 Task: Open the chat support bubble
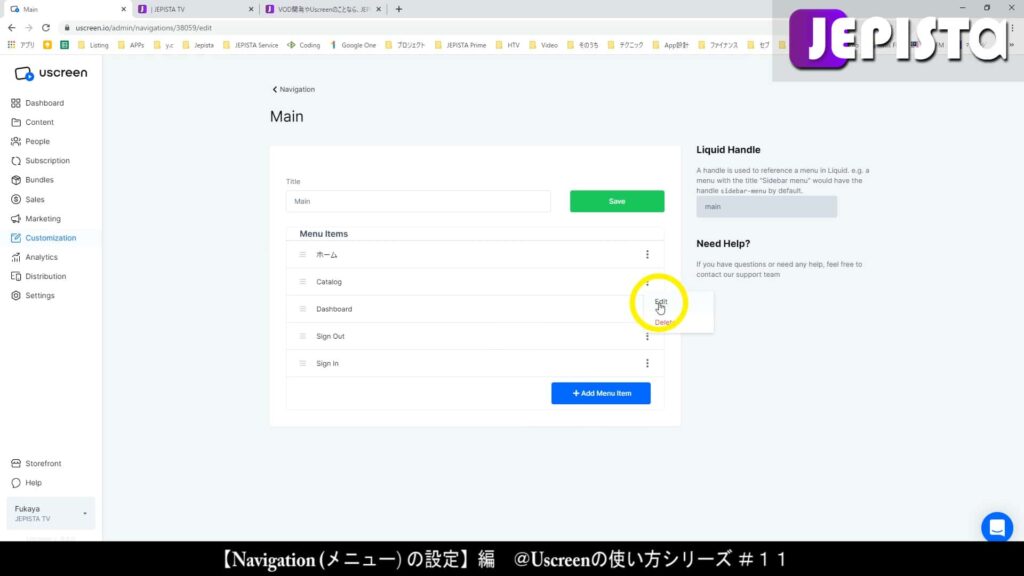pyautogui.click(x=996, y=527)
